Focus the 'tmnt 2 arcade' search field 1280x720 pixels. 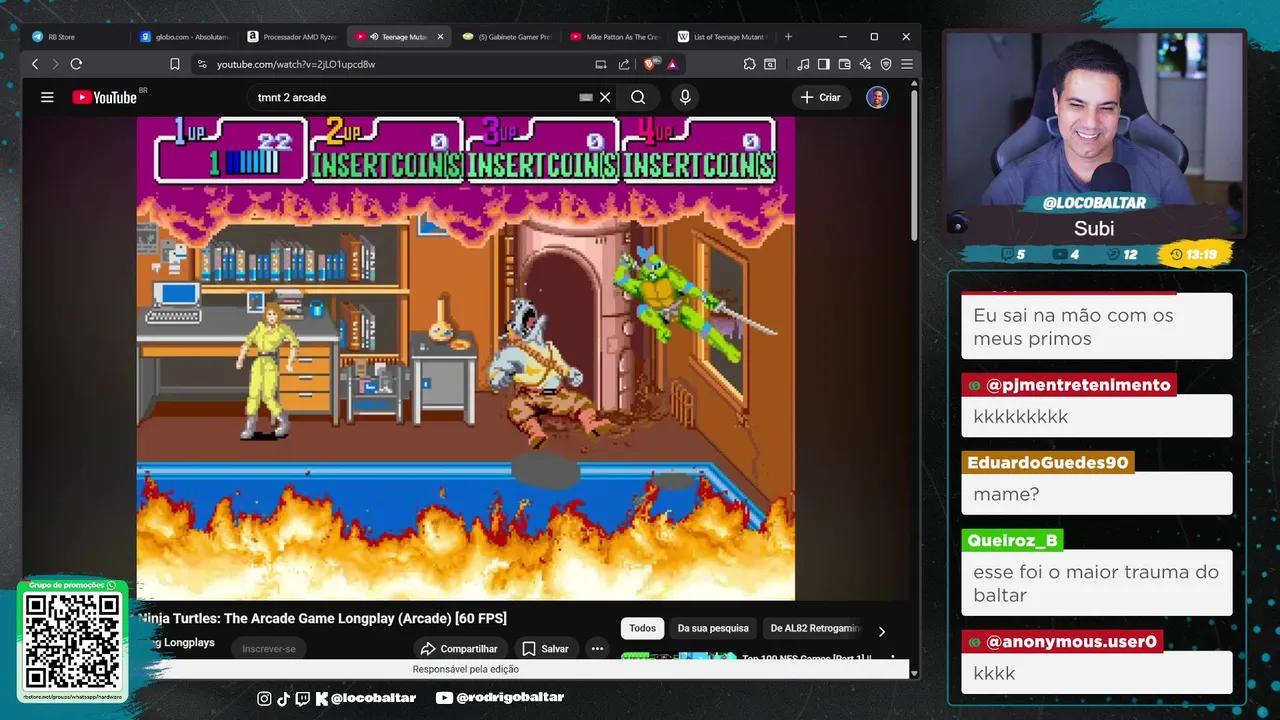coord(415,97)
